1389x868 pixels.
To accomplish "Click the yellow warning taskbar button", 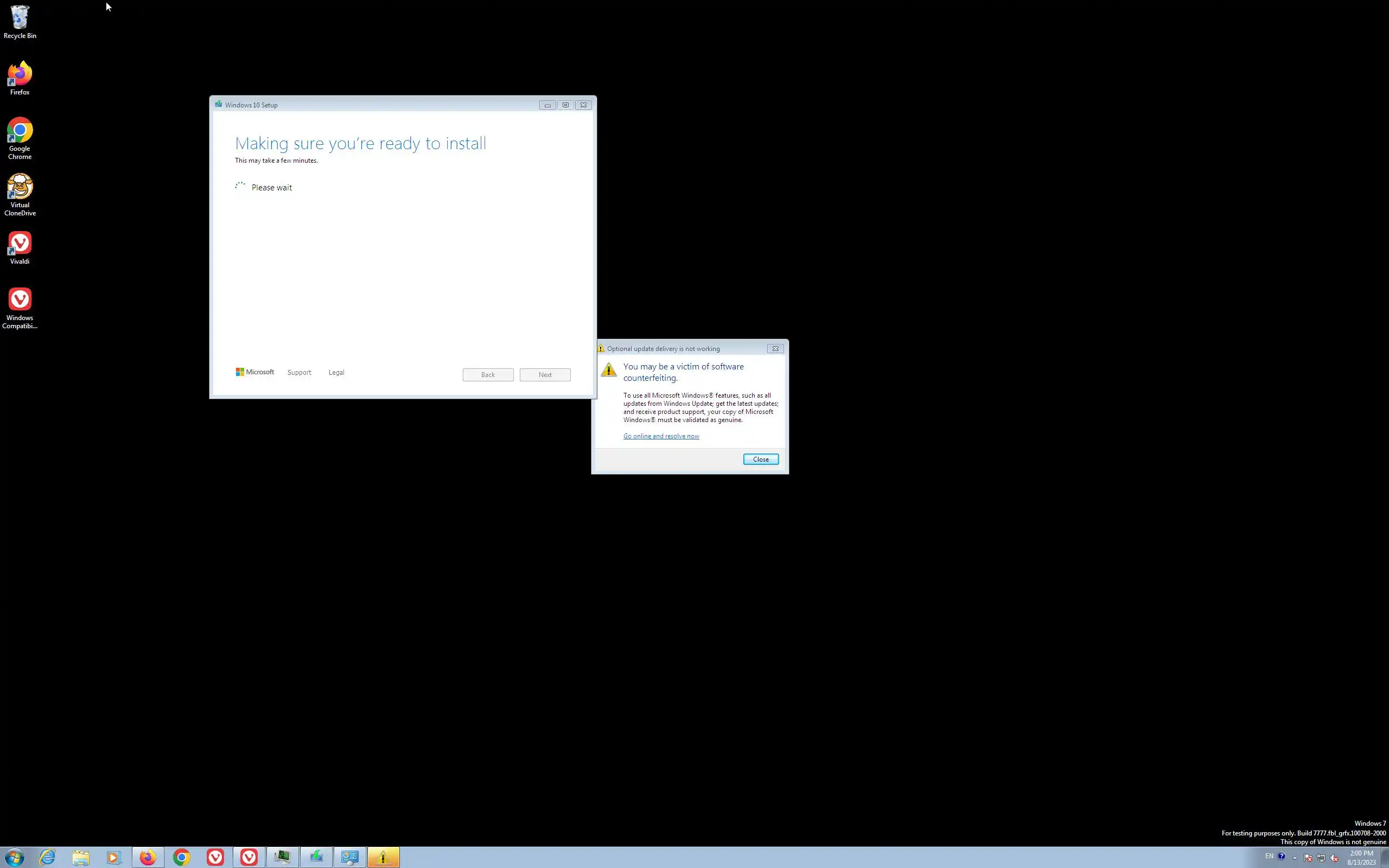I will click(383, 857).
